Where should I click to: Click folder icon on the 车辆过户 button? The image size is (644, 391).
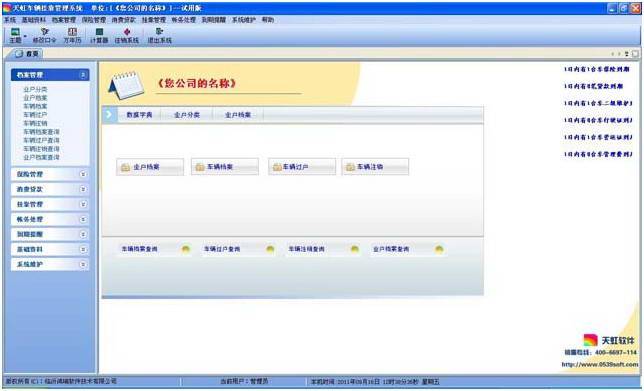pos(277,167)
